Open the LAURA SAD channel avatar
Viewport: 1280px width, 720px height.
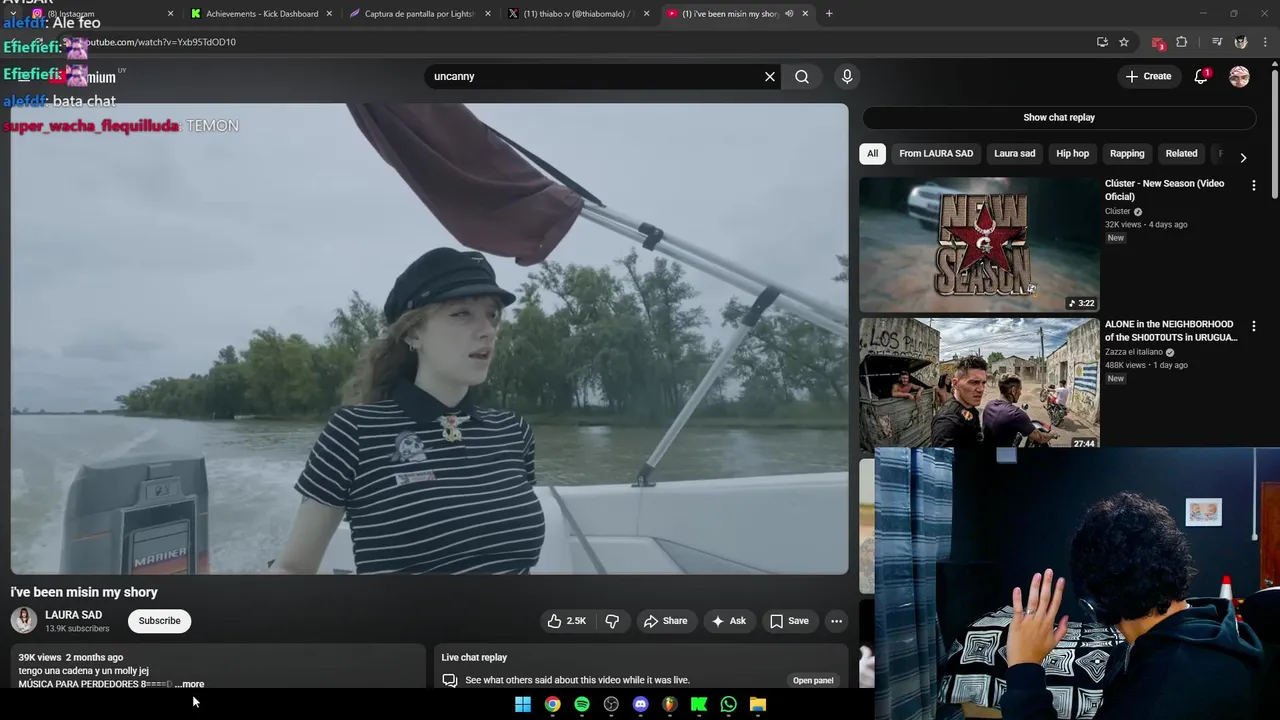click(24, 620)
